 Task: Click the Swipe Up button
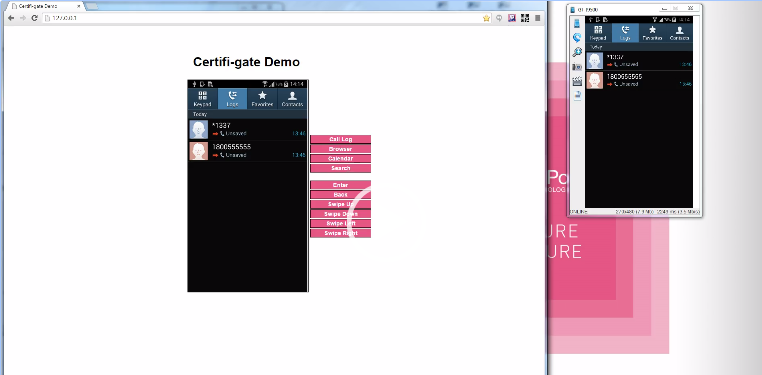coord(340,205)
